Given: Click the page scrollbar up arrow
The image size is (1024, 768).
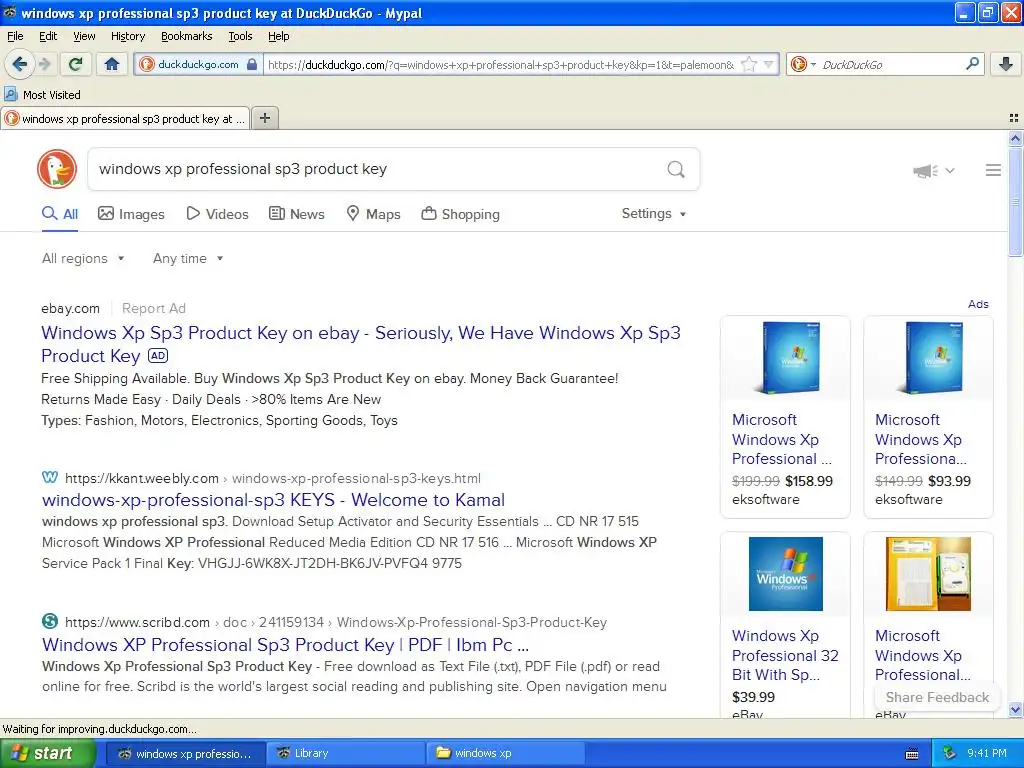Looking at the screenshot, I should pyautogui.click(x=1015, y=138).
